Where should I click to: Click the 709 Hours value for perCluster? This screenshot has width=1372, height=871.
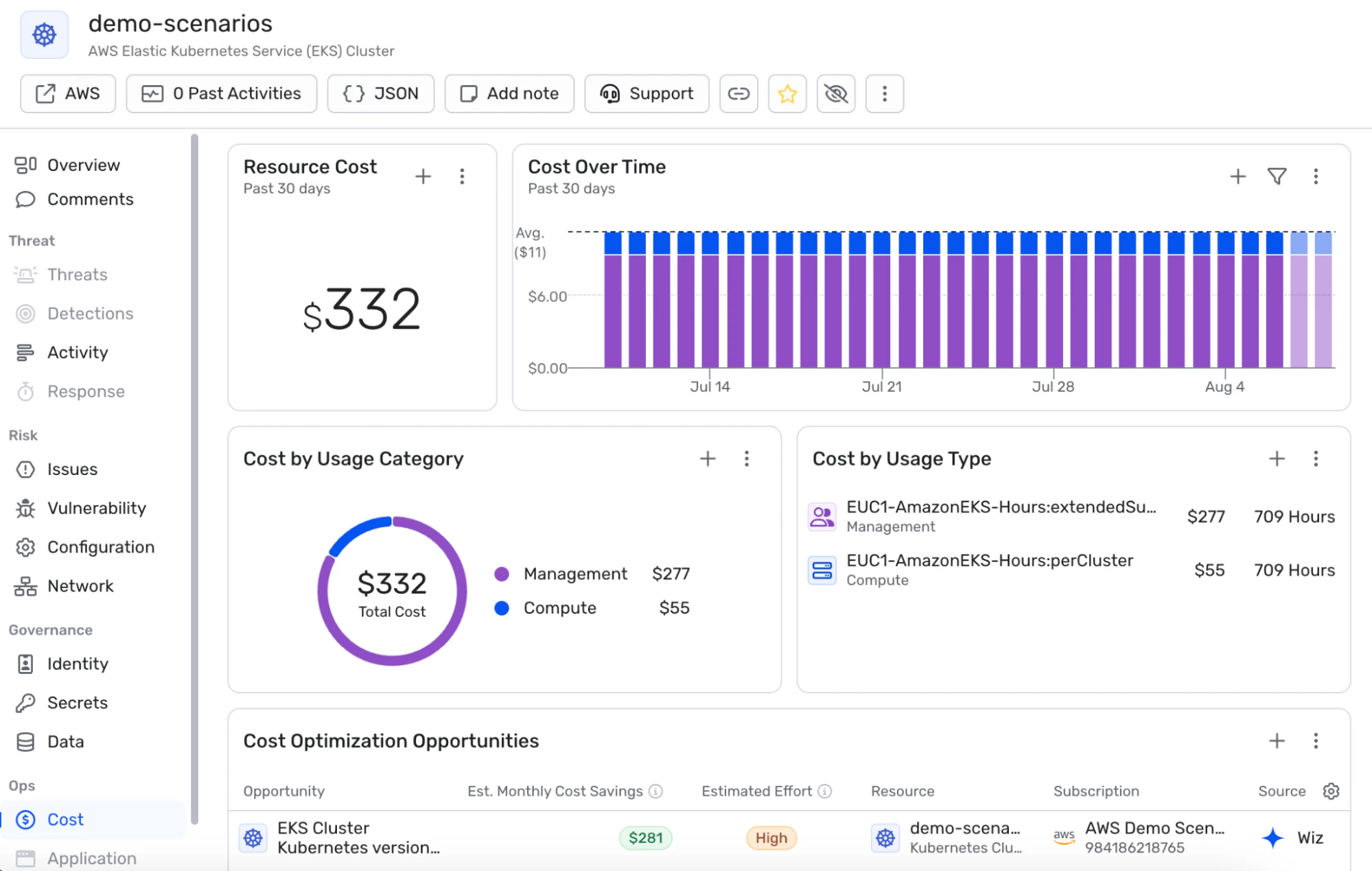click(x=1294, y=570)
